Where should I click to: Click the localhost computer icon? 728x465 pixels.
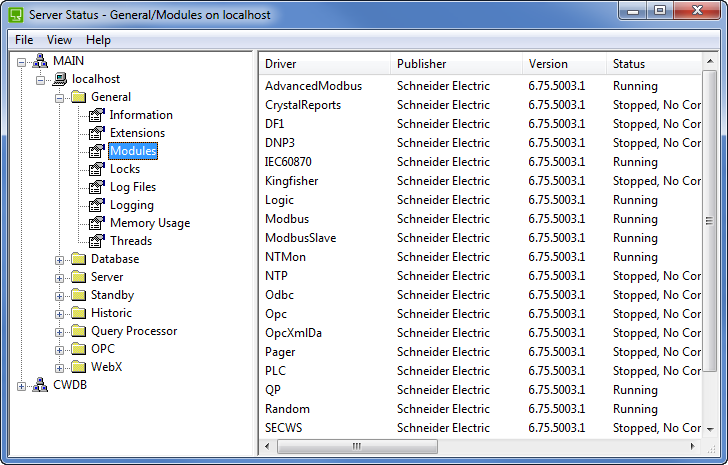coord(59,79)
